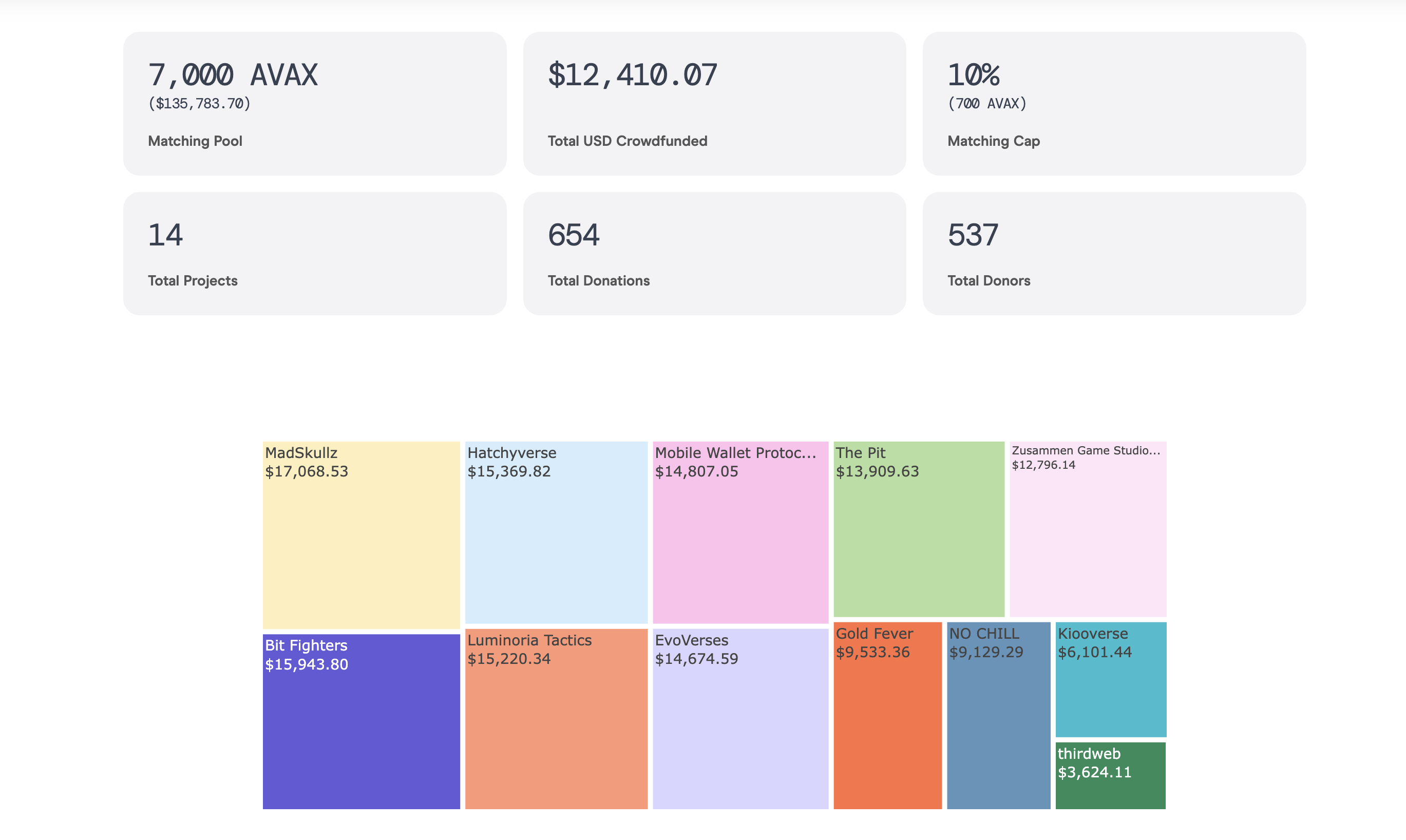This screenshot has height=840, width=1406.
Task: Click The Pit green tile
Action: click(918, 529)
